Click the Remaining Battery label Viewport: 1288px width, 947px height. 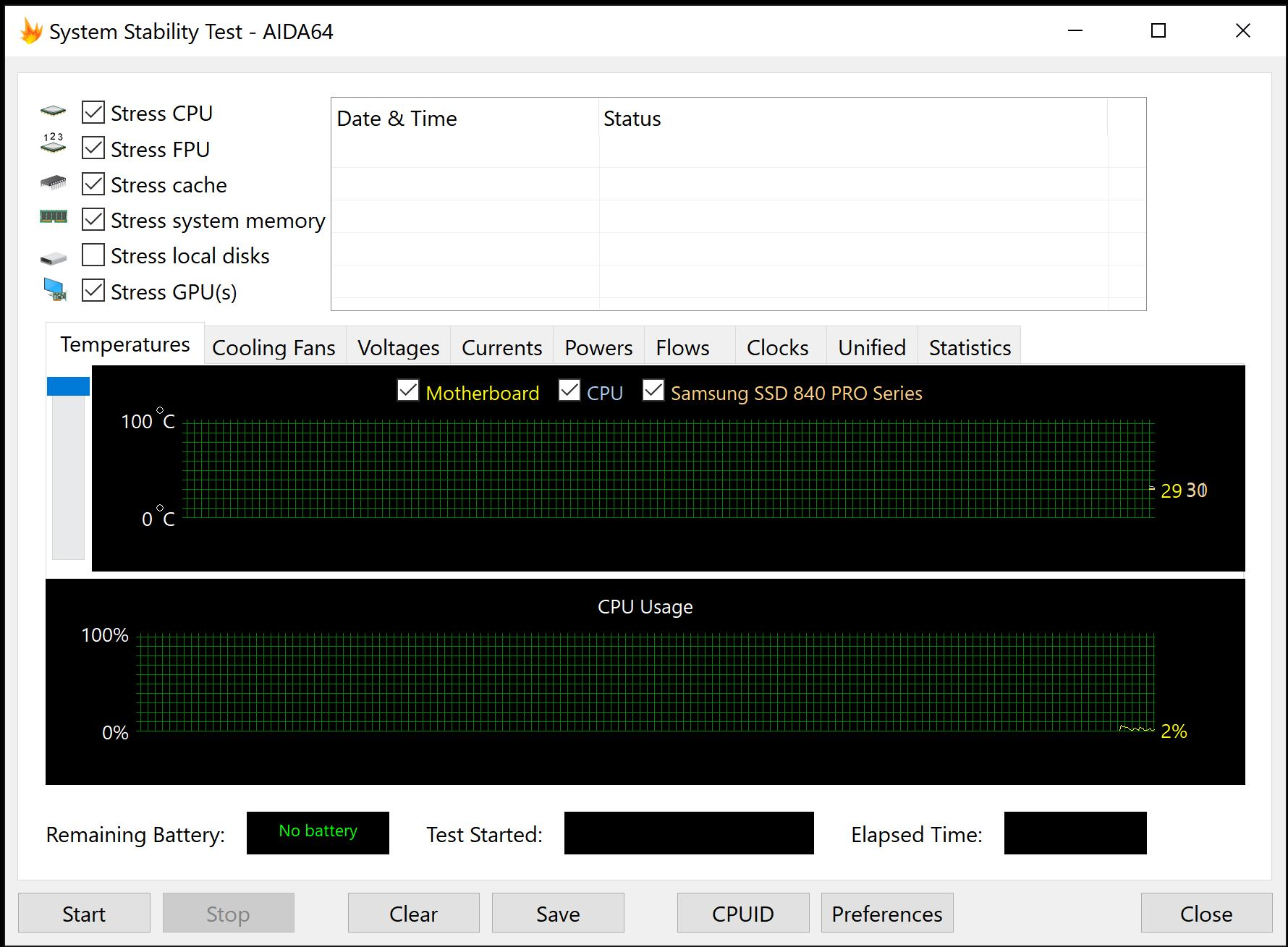[135, 834]
